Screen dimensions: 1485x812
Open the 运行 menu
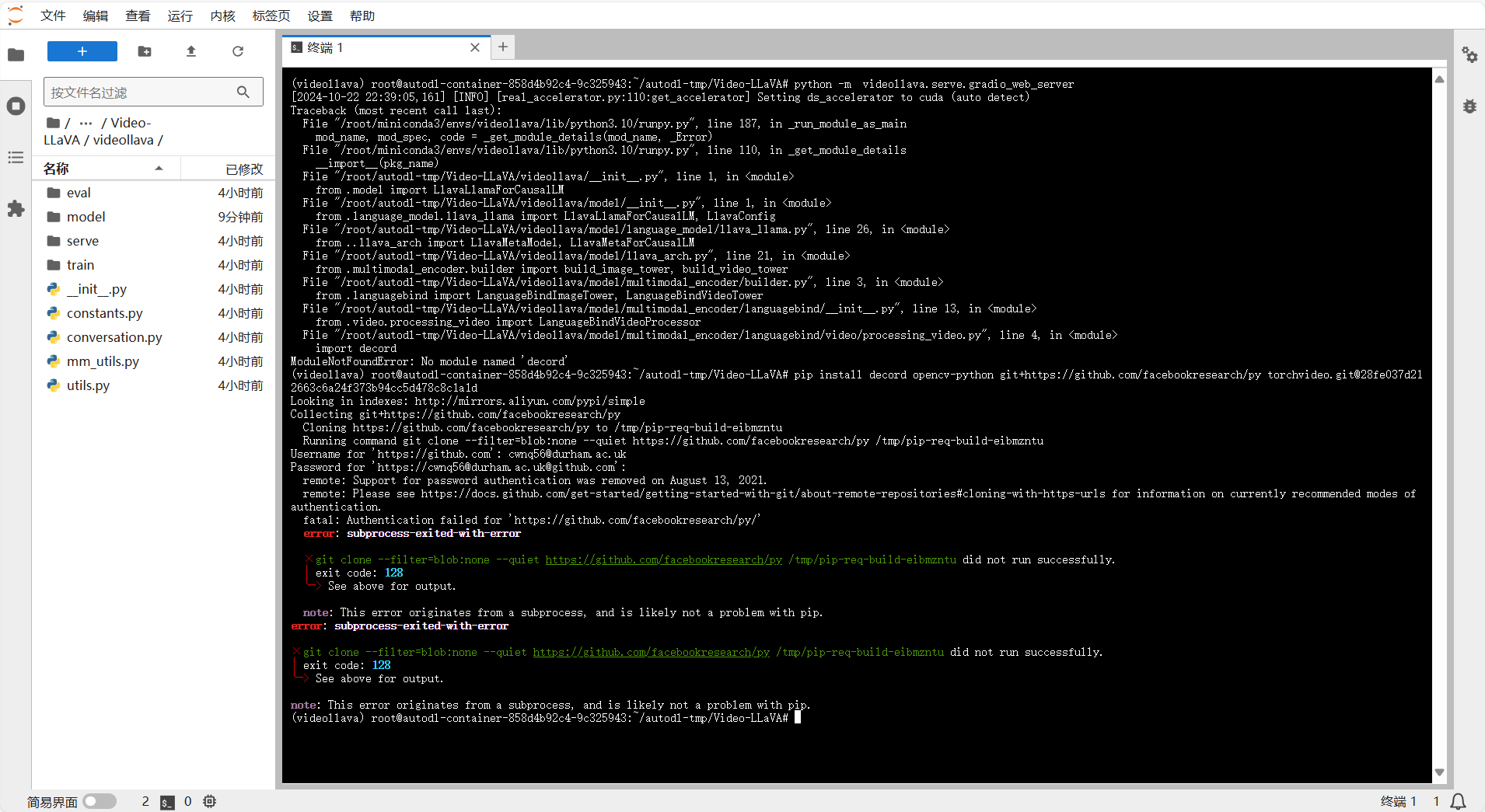pos(180,16)
